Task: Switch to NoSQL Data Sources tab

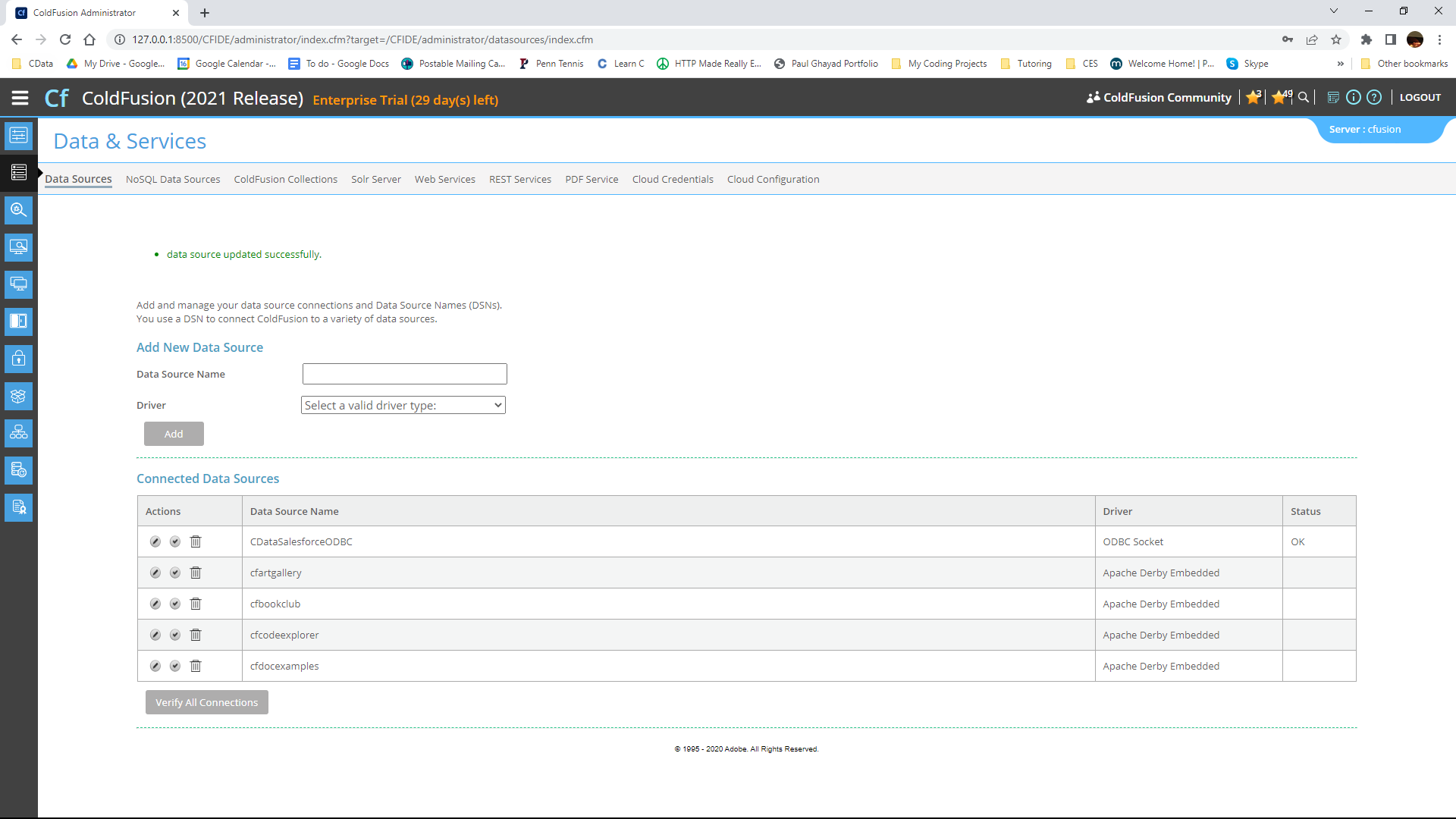Action: tap(173, 180)
